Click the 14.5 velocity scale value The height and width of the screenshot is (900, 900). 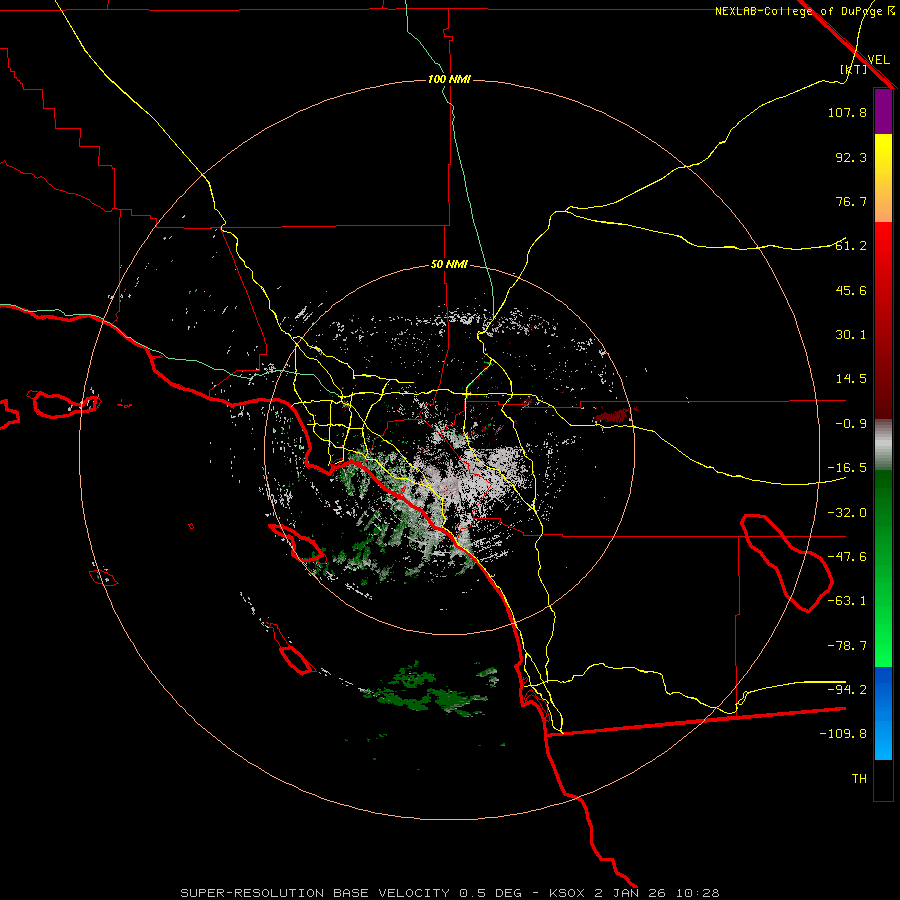coord(851,379)
